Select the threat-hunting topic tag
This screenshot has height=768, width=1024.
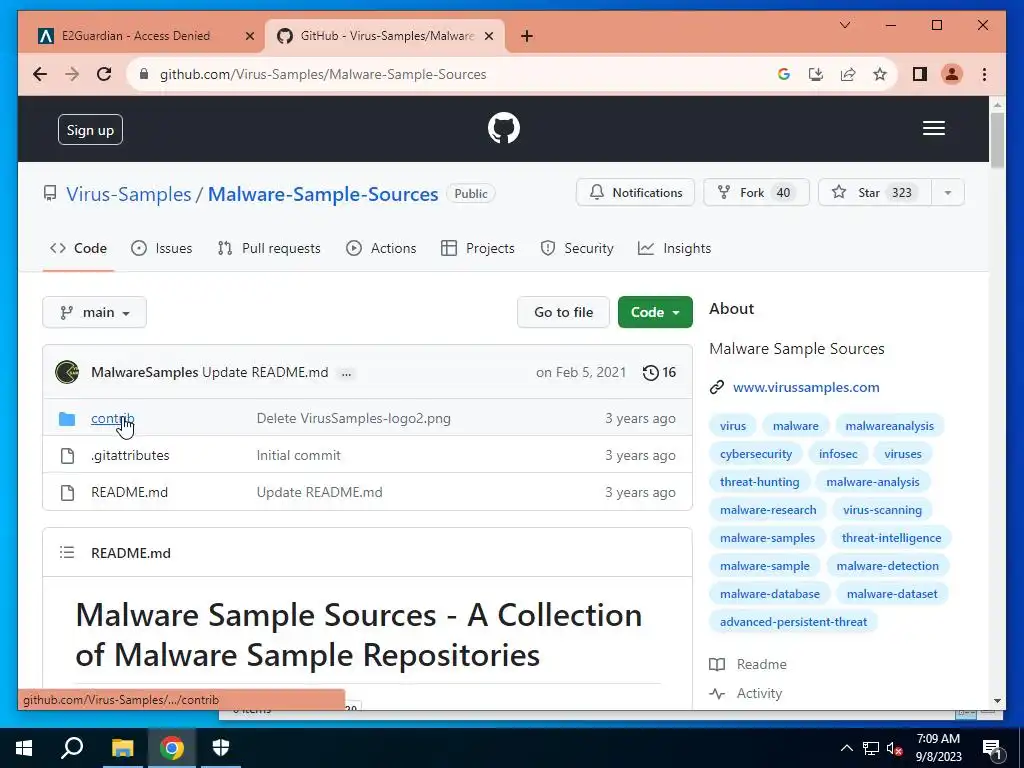[760, 482]
